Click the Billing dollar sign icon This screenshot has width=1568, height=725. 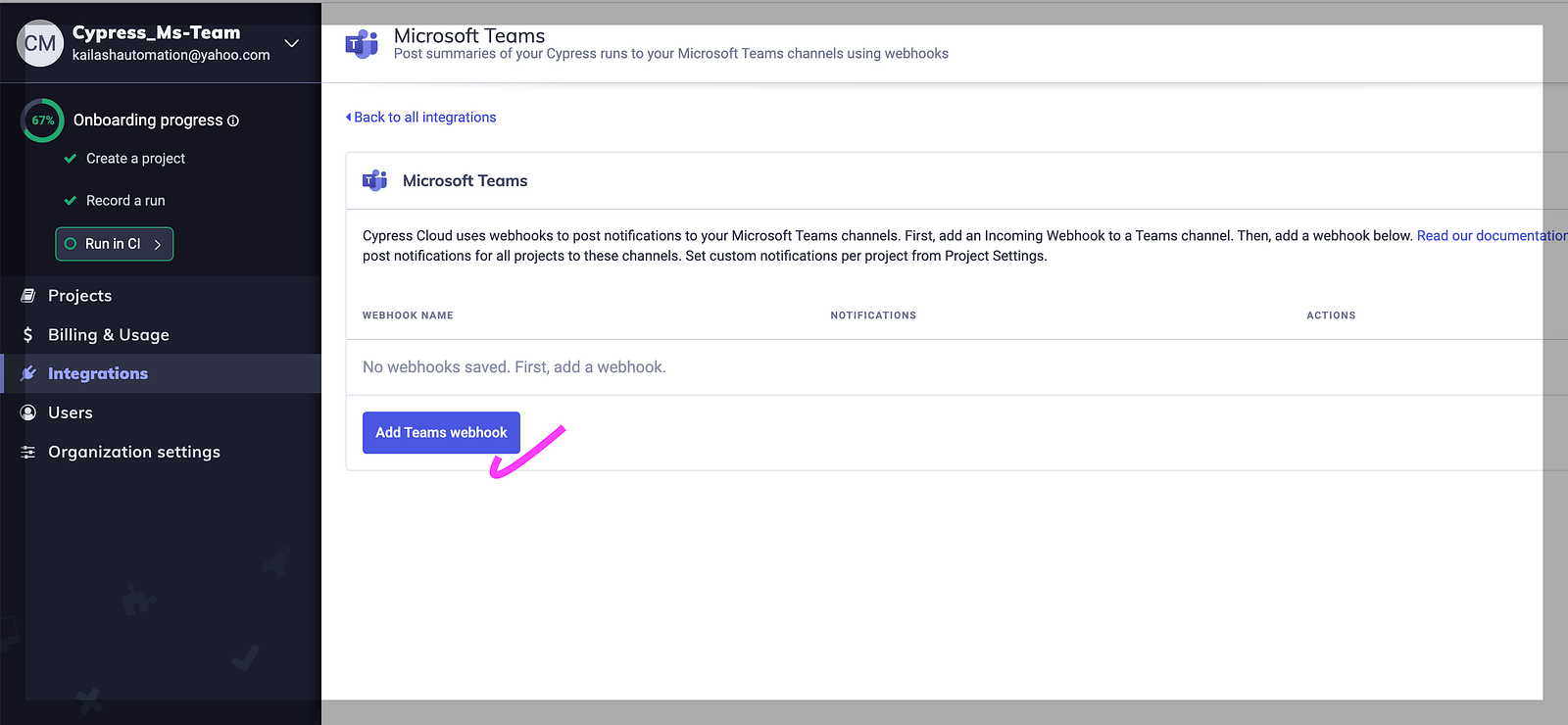click(x=28, y=335)
